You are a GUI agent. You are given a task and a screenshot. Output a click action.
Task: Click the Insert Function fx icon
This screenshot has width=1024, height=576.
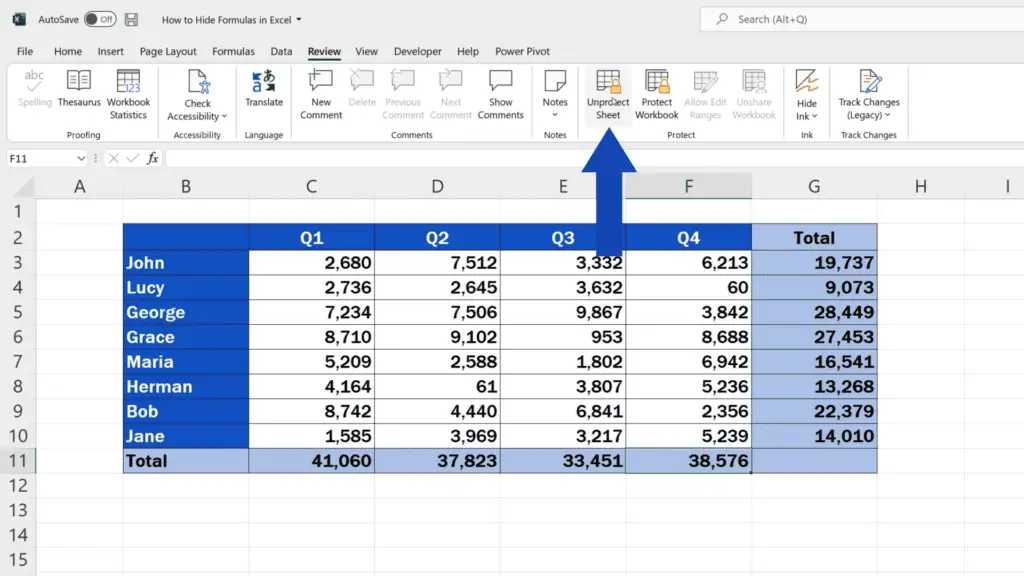point(152,158)
